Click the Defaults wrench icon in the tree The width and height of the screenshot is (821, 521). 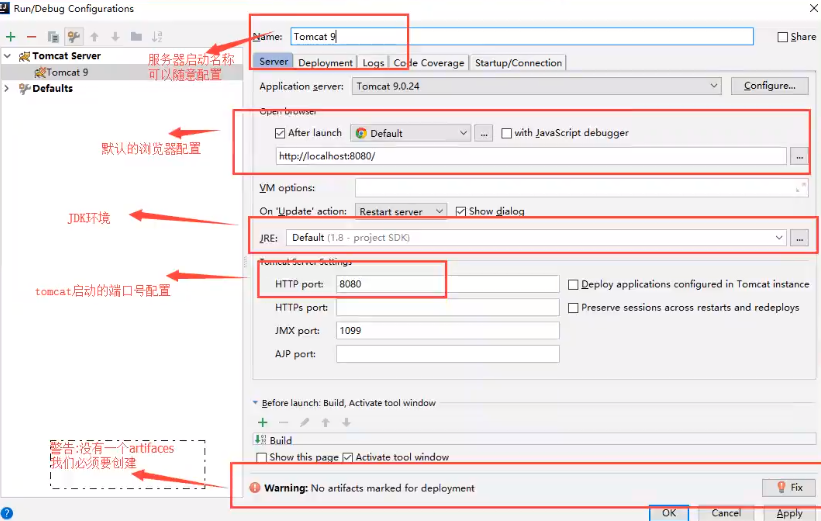(x=24, y=88)
